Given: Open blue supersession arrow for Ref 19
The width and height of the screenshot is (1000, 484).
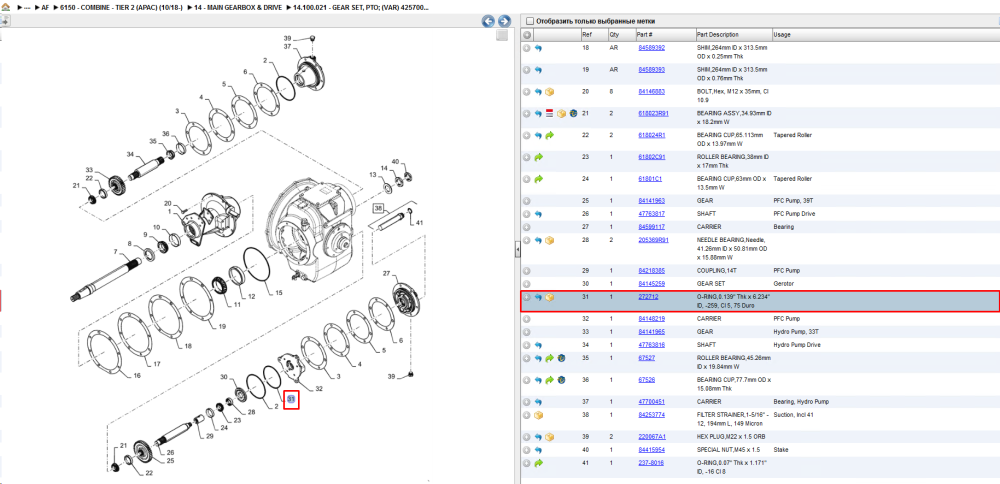Looking at the screenshot, I should click(x=538, y=70).
